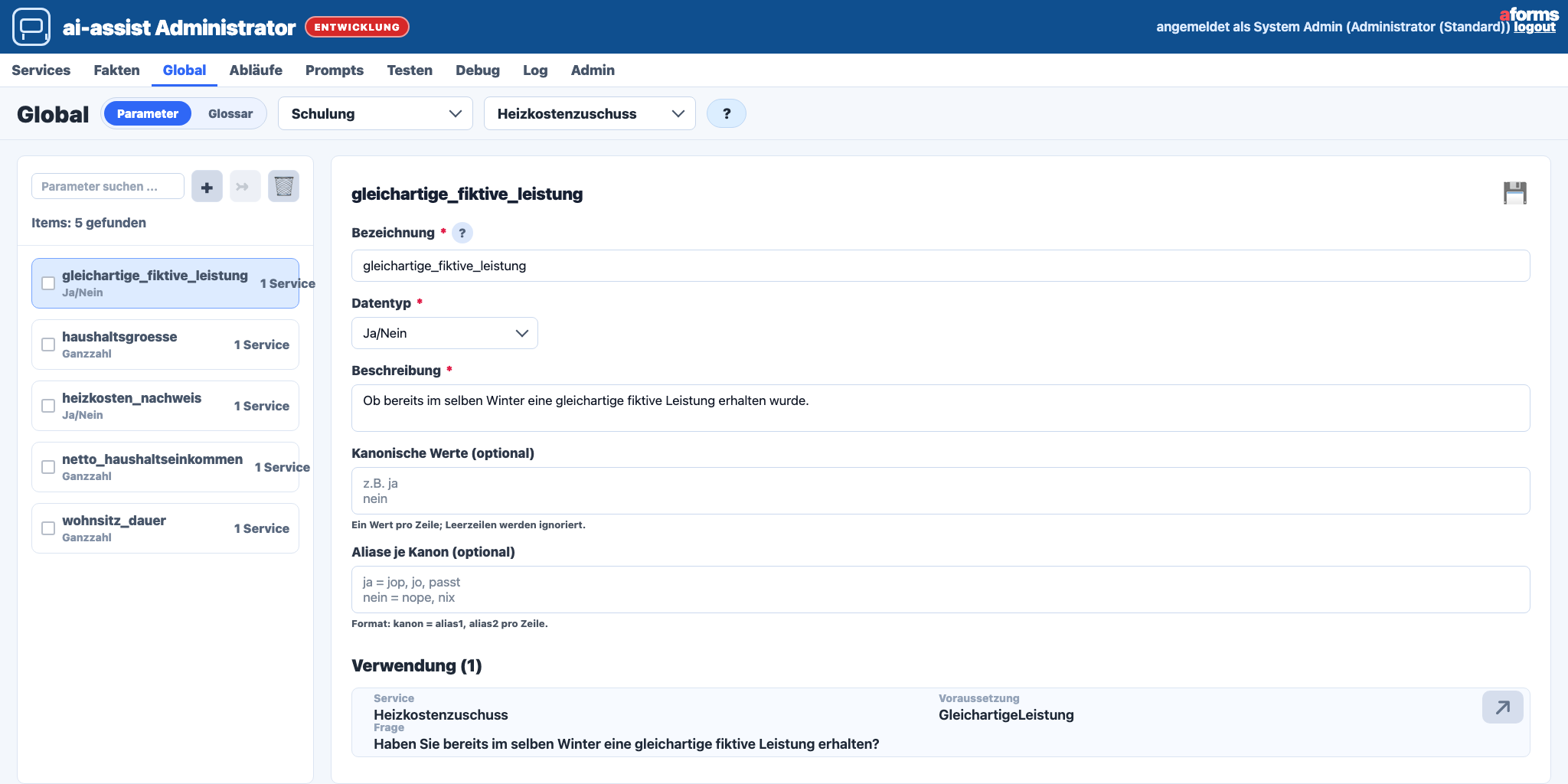The image size is (1568, 784).
Task: Go to the Abläufe tab
Action: [256, 70]
